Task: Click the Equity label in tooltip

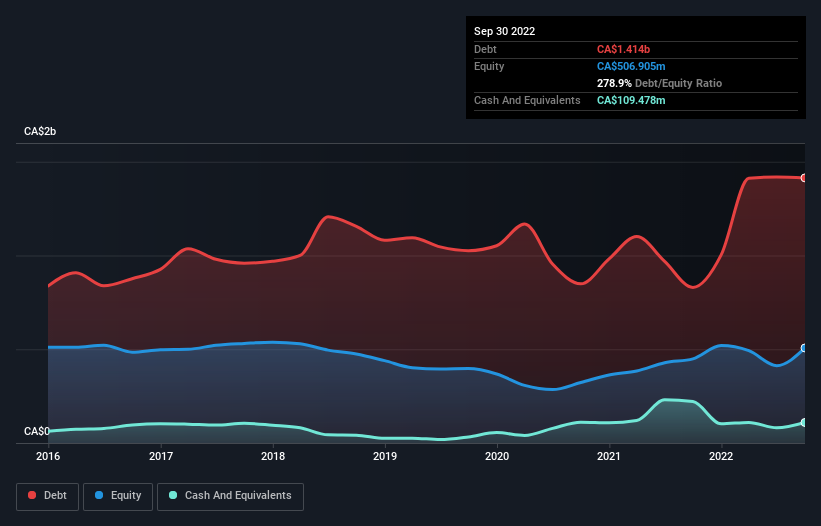Action: tap(489, 66)
